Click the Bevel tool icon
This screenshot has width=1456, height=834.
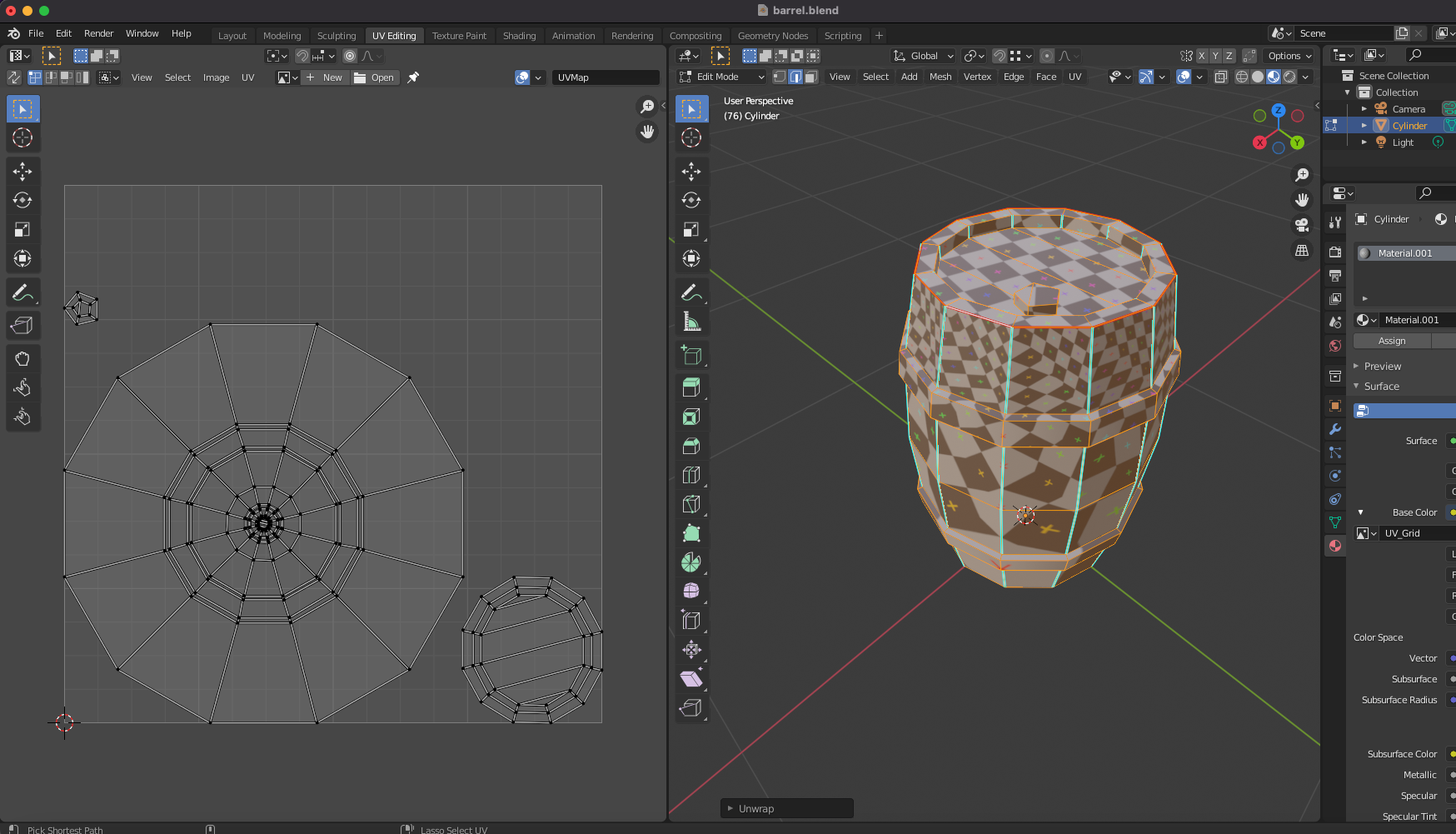tap(691, 446)
